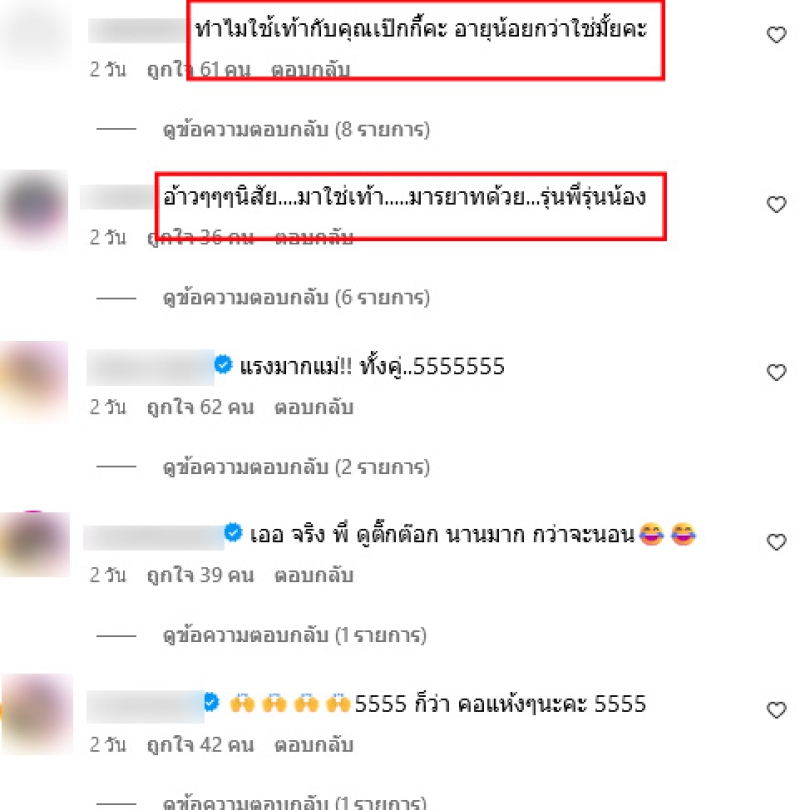Like the แรงมากแม่!! comment heart
This screenshot has height=810, width=800.
[776, 372]
